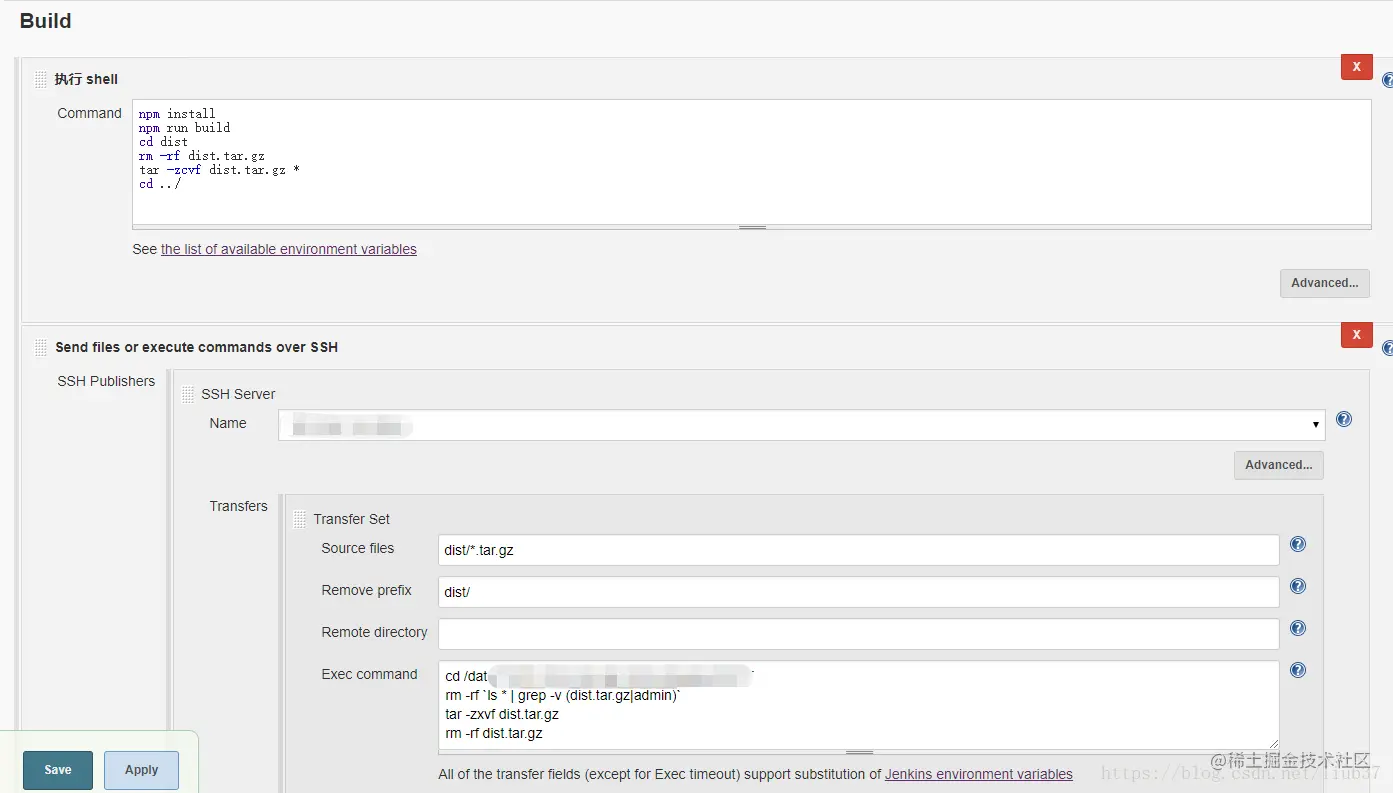The height and width of the screenshot is (793, 1393).
Task: Grab the drag handle beside 执行 shell
Action: click(x=41, y=79)
